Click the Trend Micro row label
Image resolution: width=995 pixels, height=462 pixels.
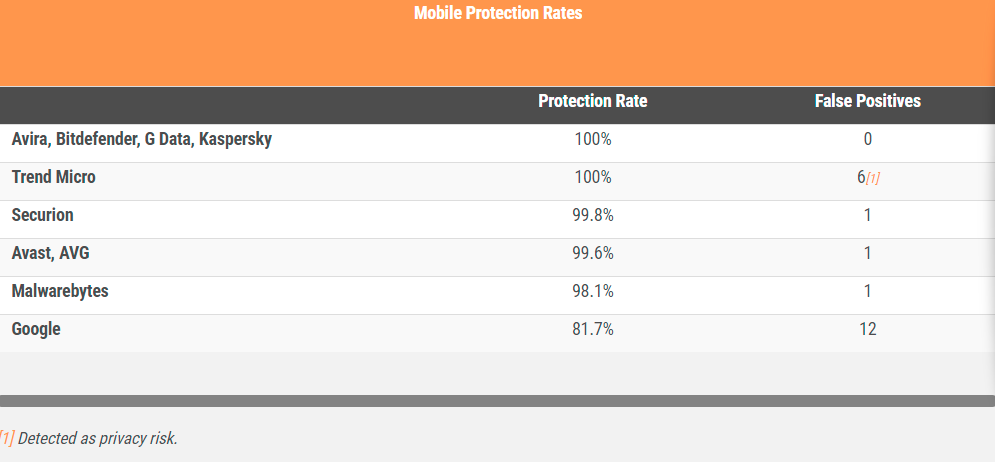(53, 177)
